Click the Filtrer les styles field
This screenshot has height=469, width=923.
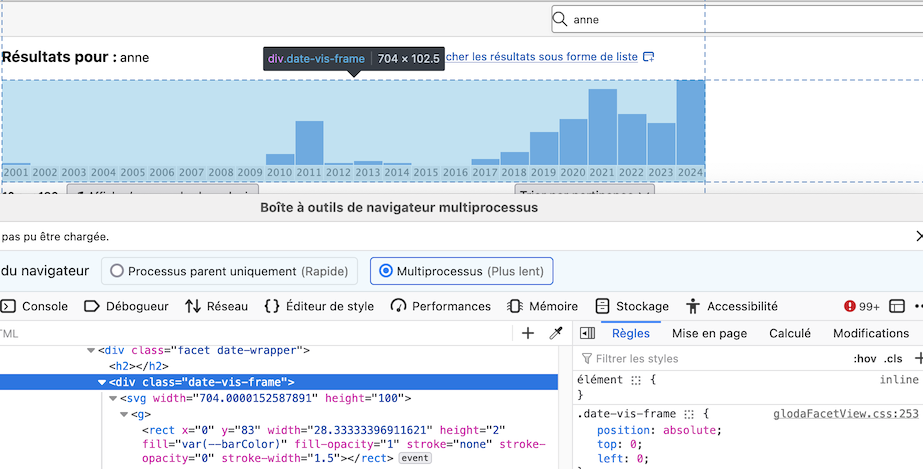point(700,358)
